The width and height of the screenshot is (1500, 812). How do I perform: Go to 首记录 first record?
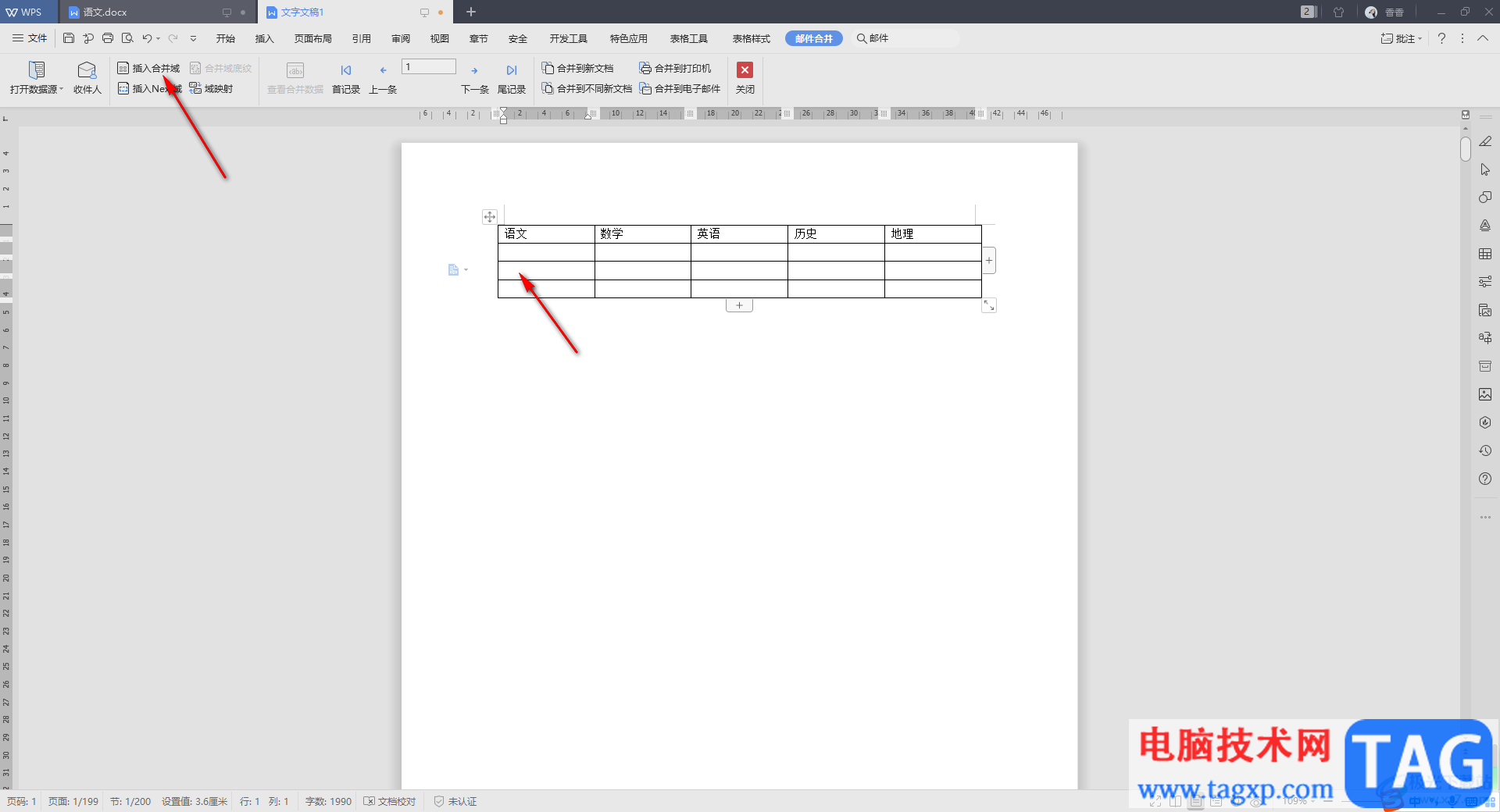pyautogui.click(x=346, y=78)
